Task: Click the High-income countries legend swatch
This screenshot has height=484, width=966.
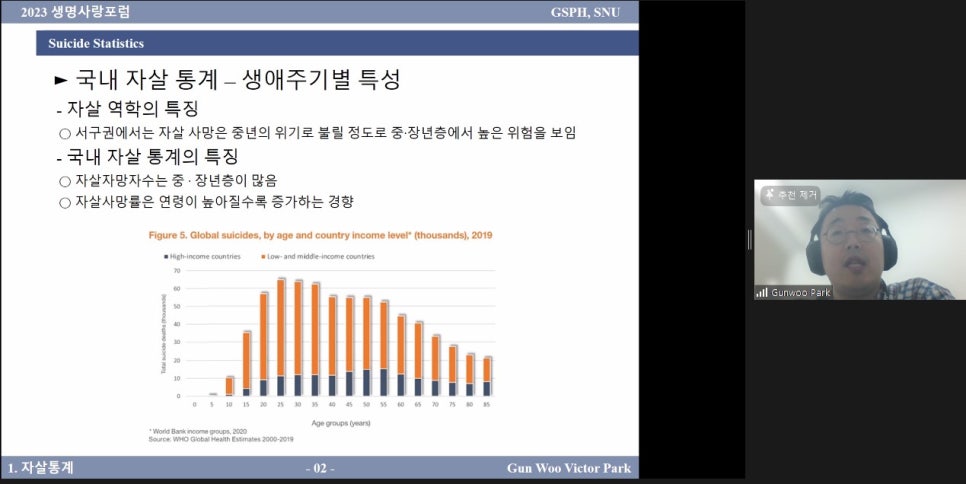Action: pyautogui.click(x=165, y=257)
